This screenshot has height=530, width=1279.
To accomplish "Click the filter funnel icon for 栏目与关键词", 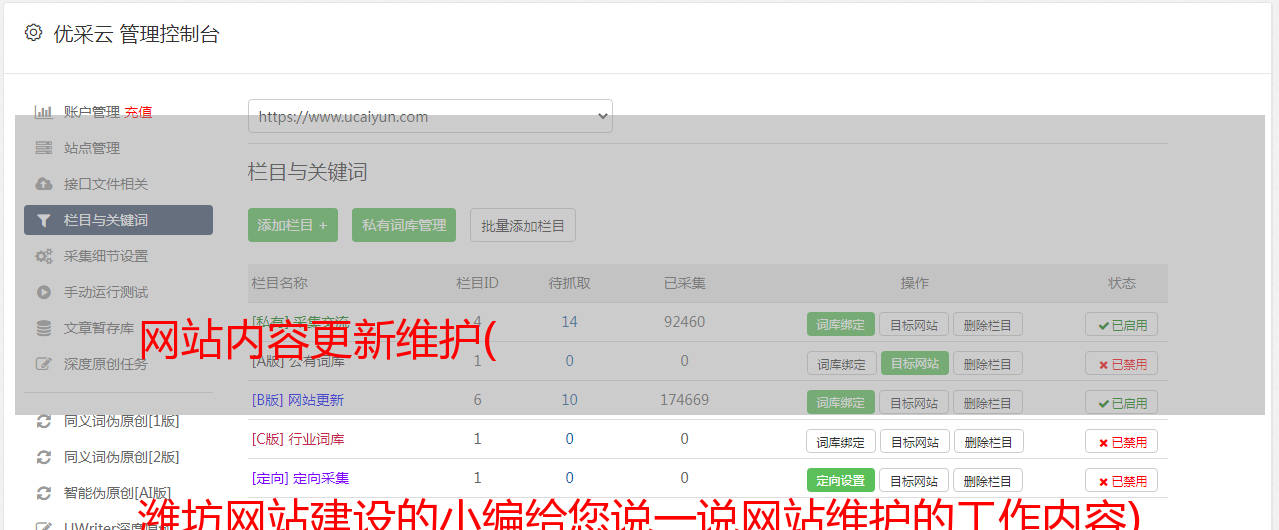I will [x=44, y=220].
